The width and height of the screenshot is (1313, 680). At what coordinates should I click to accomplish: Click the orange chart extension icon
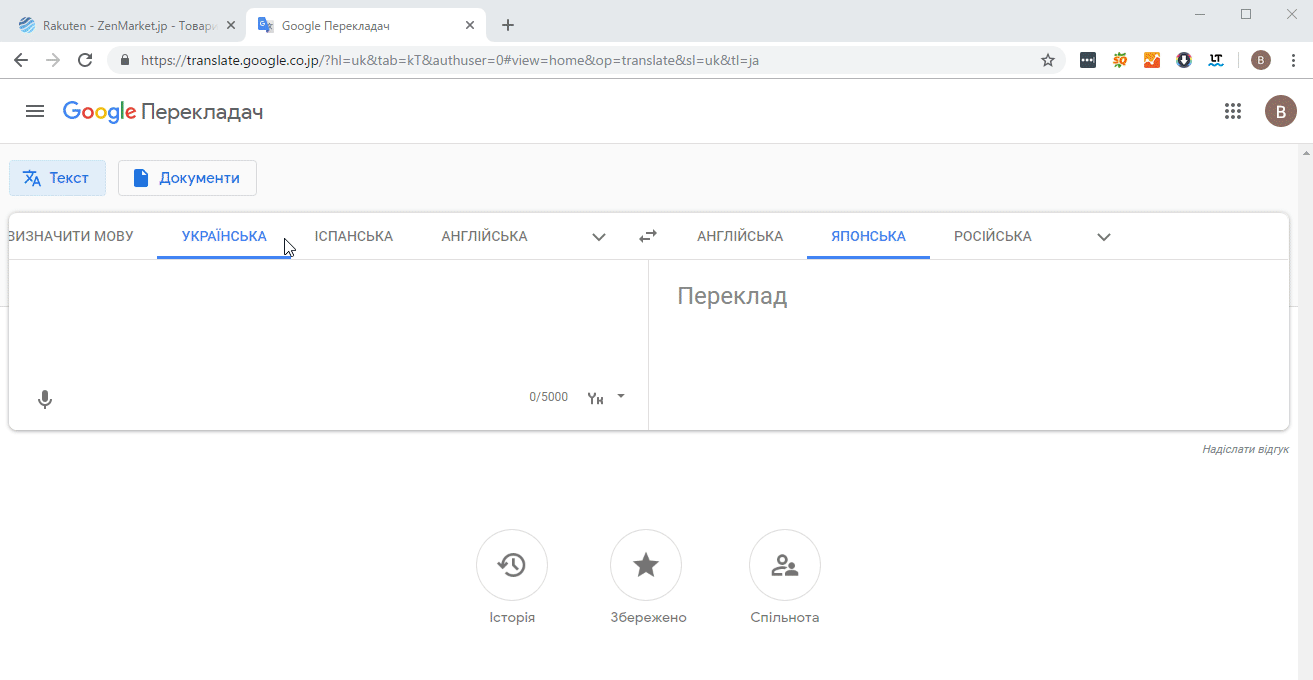pos(1152,60)
